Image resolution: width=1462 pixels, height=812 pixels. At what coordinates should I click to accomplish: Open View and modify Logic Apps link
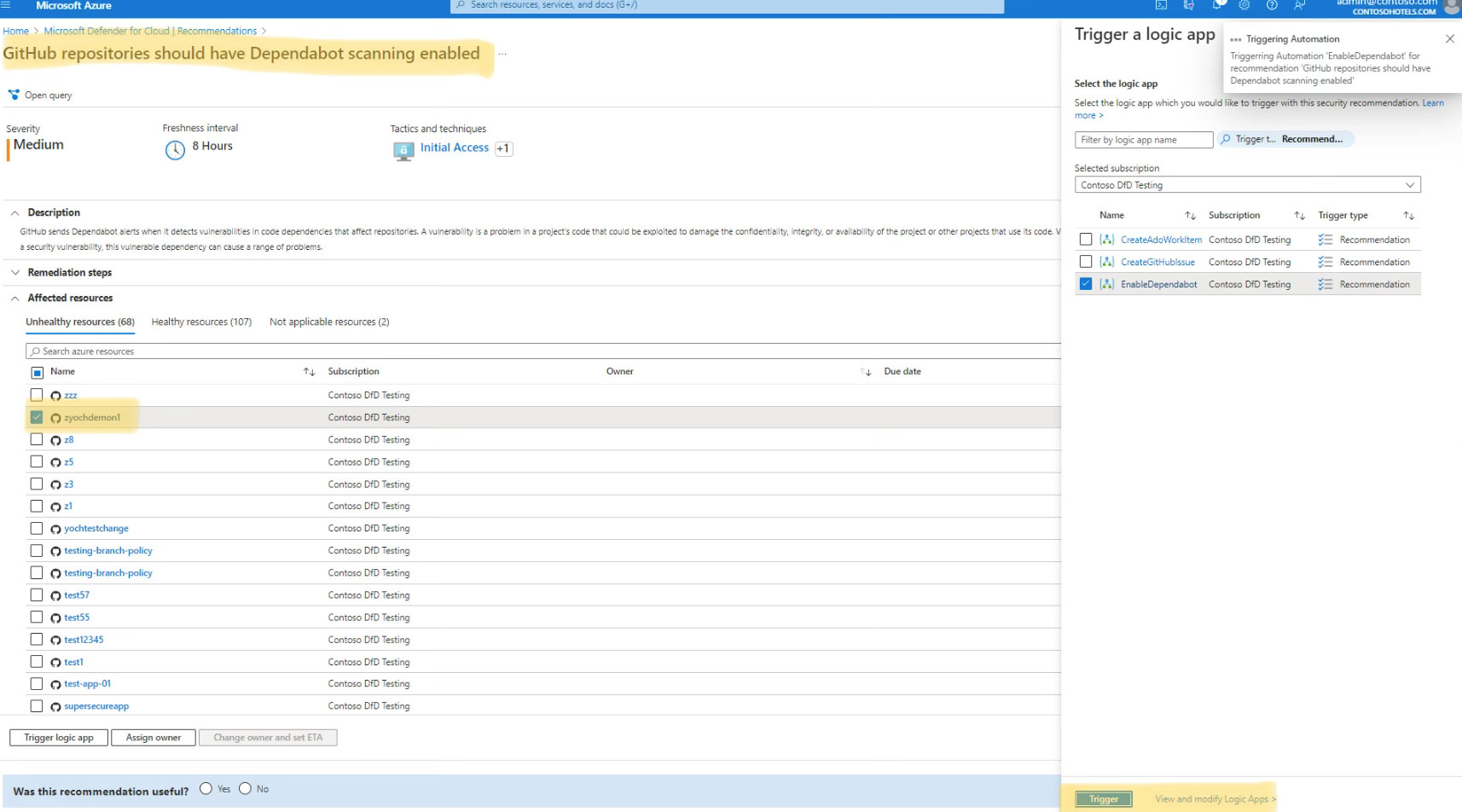pyautogui.click(x=1215, y=799)
